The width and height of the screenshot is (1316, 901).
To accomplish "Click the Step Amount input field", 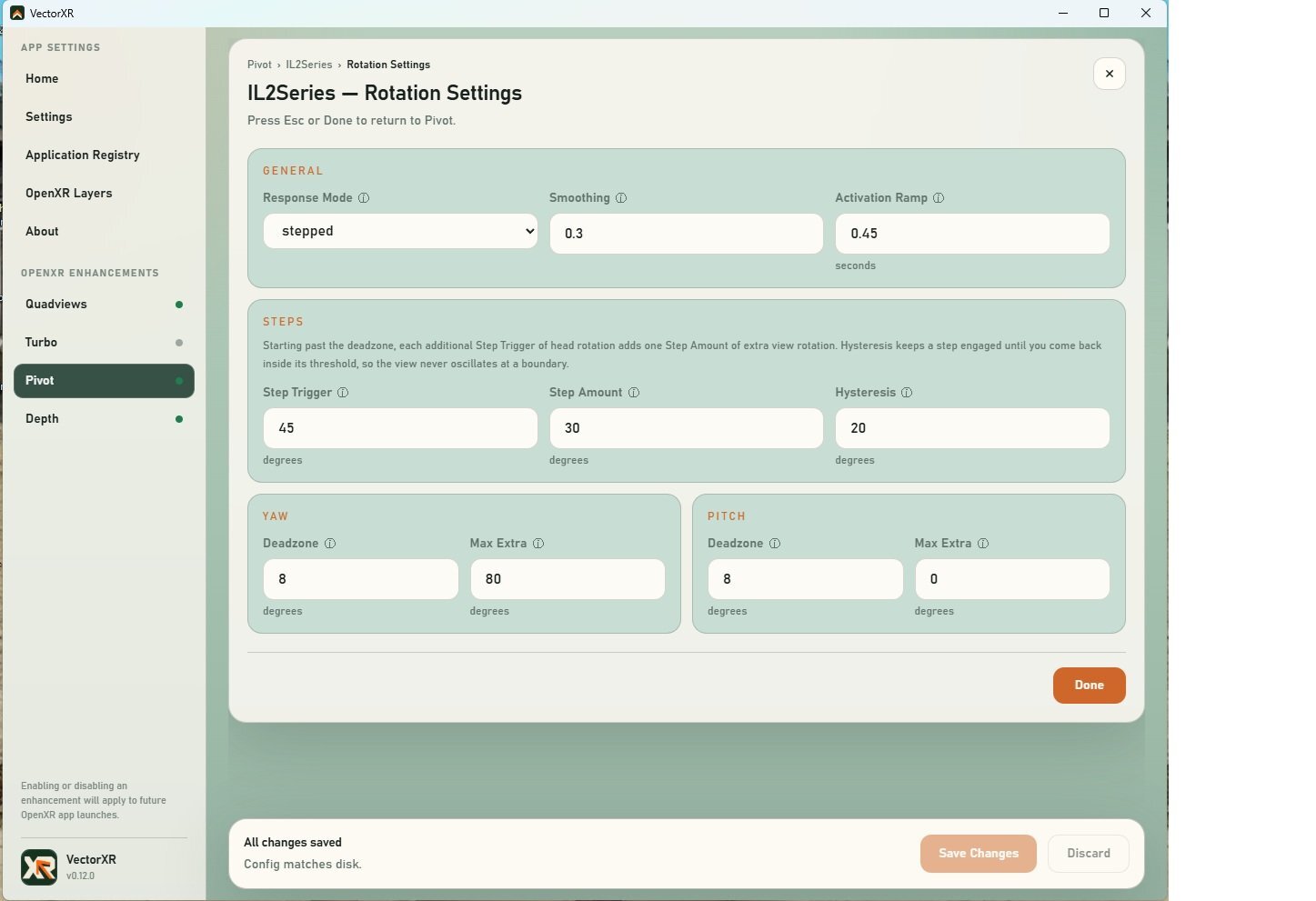I will point(686,428).
